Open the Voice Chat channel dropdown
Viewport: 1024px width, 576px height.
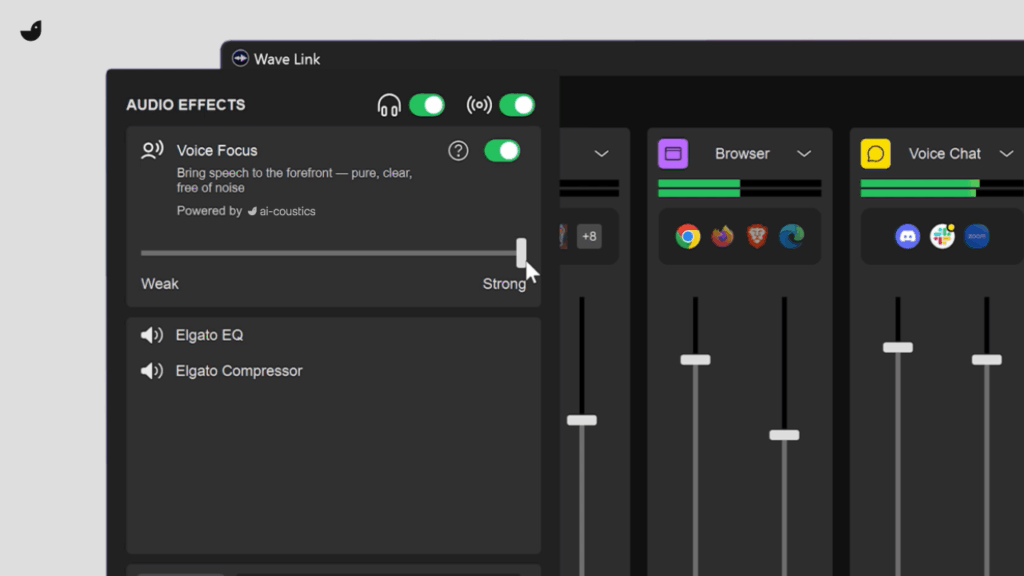pos(1006,153)
